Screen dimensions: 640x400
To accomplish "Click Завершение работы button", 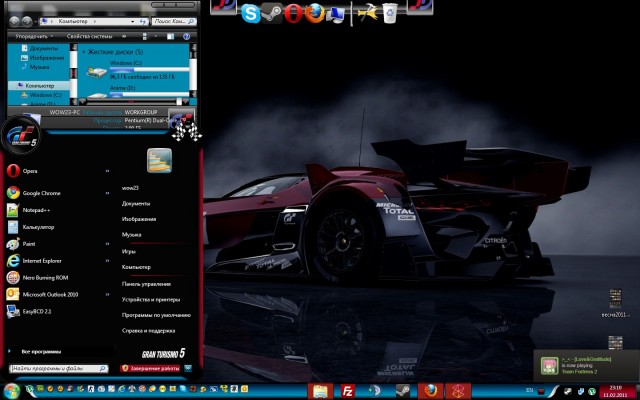I will 151,368.
